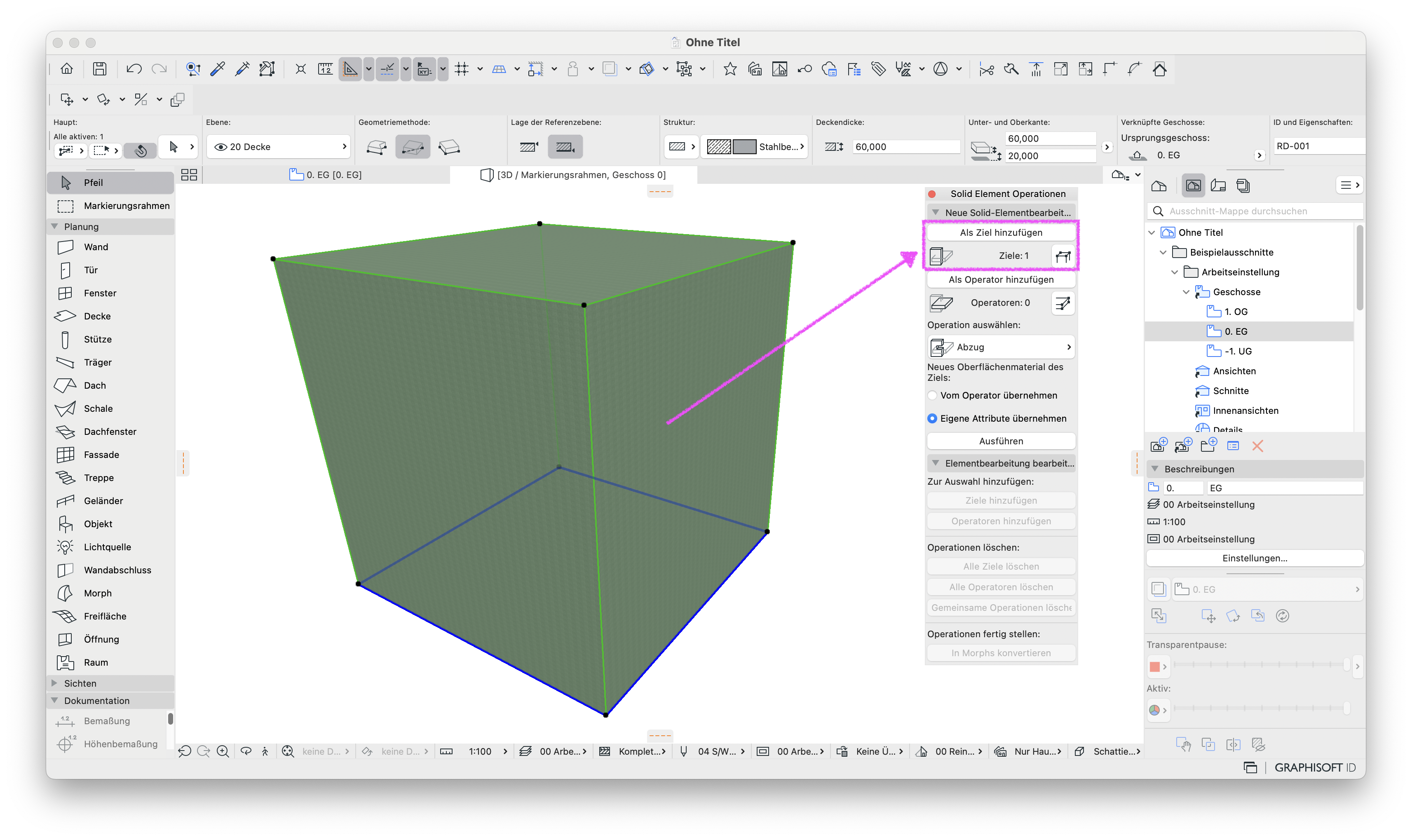Expand the Sichten toolbox section
1412x840 pixels.
55,683
